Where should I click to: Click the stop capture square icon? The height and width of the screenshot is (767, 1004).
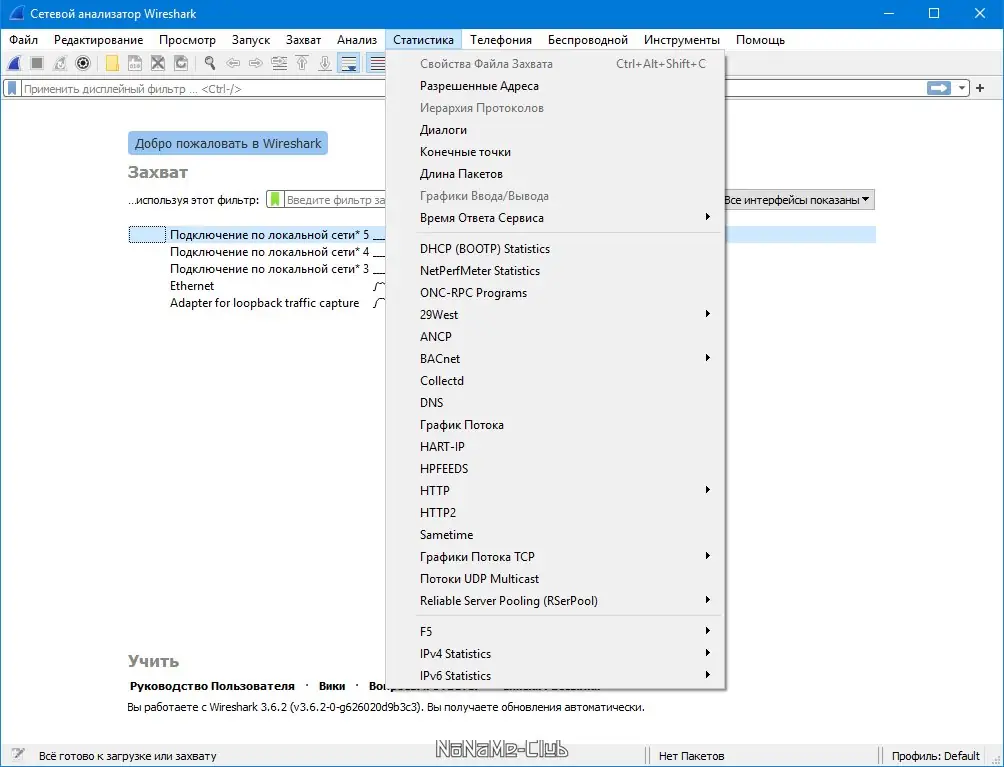(37, 63)
